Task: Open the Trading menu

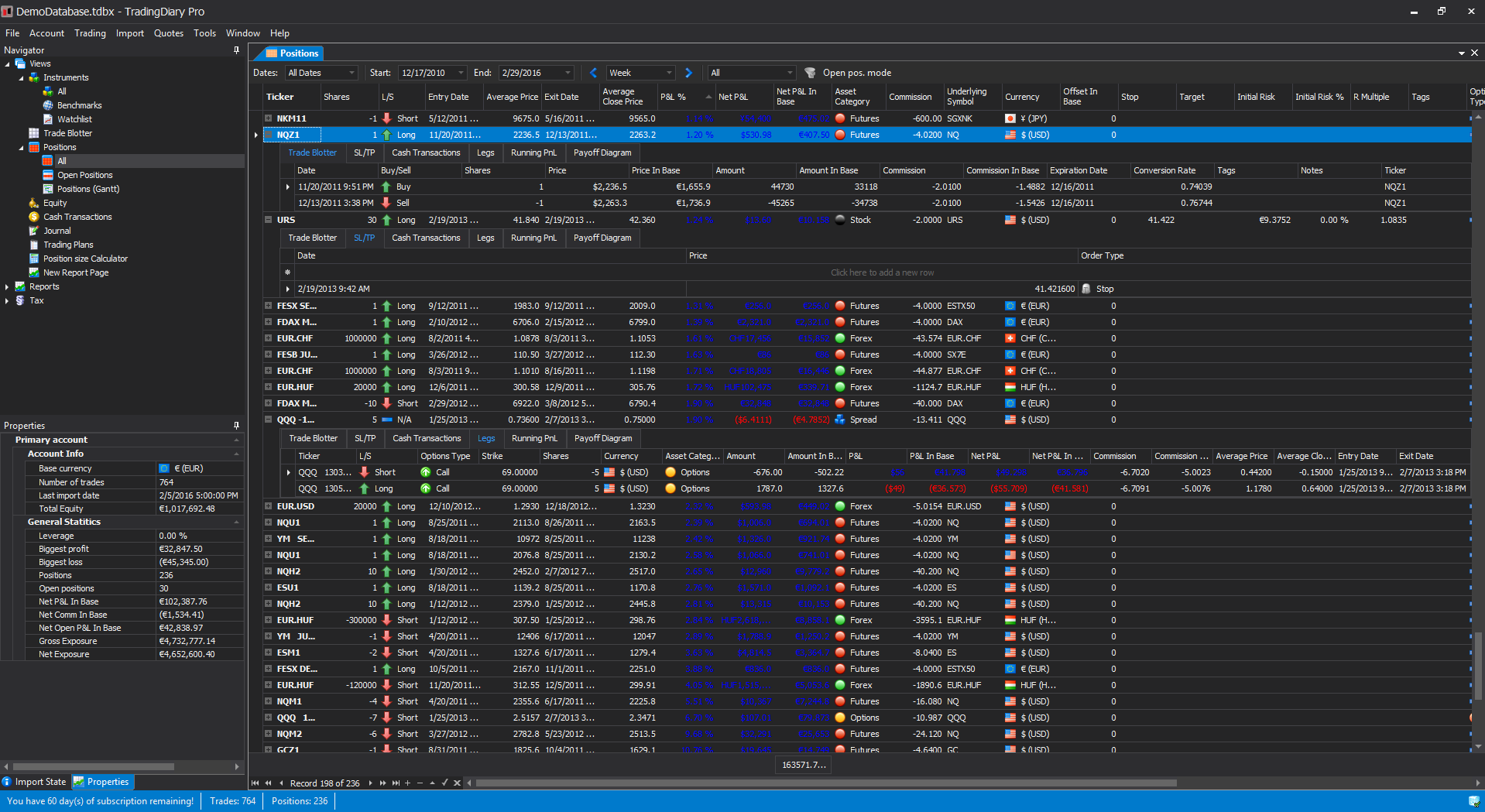Action: coord(90,33)
